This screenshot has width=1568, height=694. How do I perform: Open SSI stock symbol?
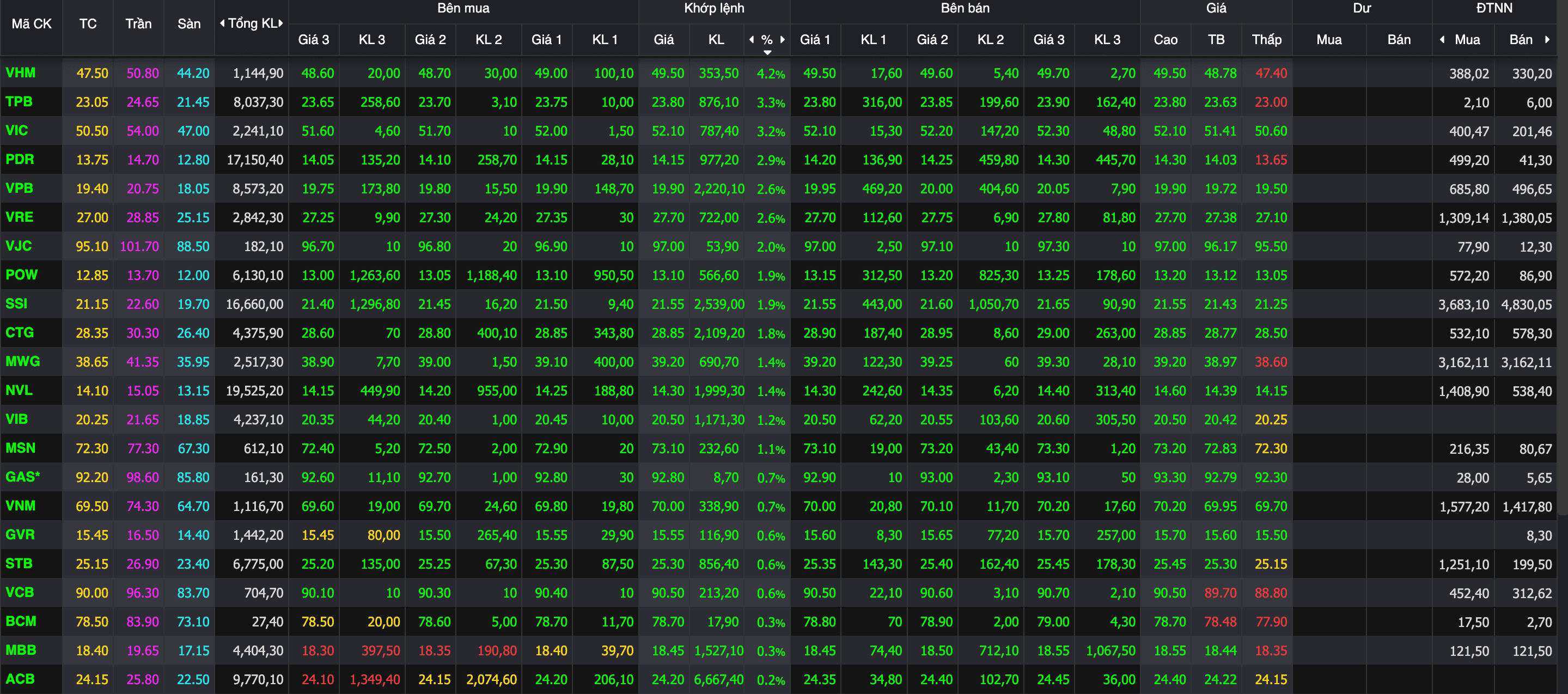(16, 304)
